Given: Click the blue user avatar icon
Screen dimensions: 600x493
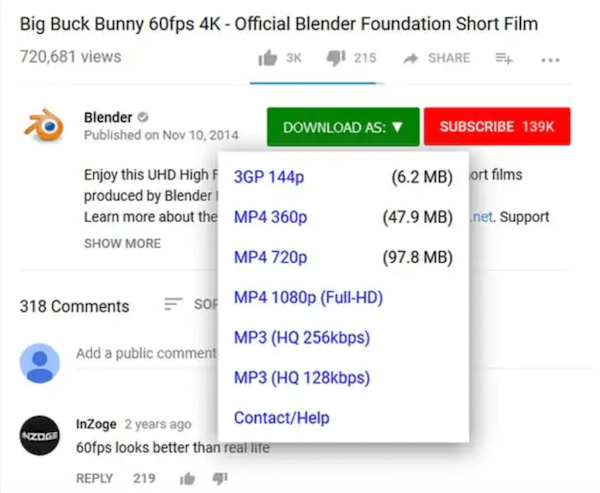Looking at the screenshot, I should [x=40, y=363].
